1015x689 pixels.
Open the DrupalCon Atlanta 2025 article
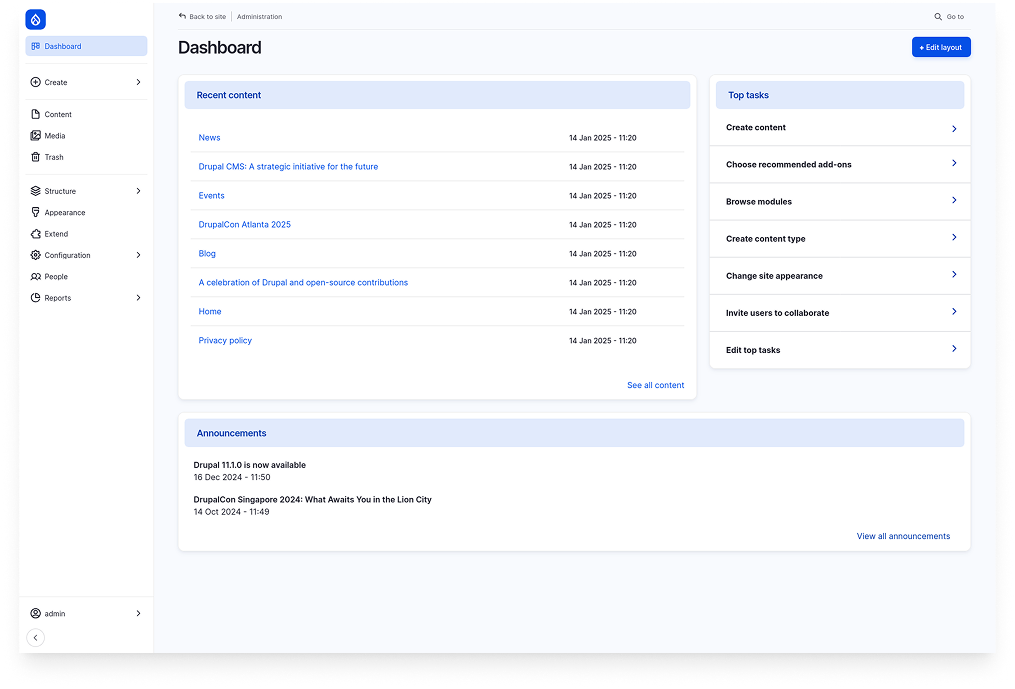point(244,224)
